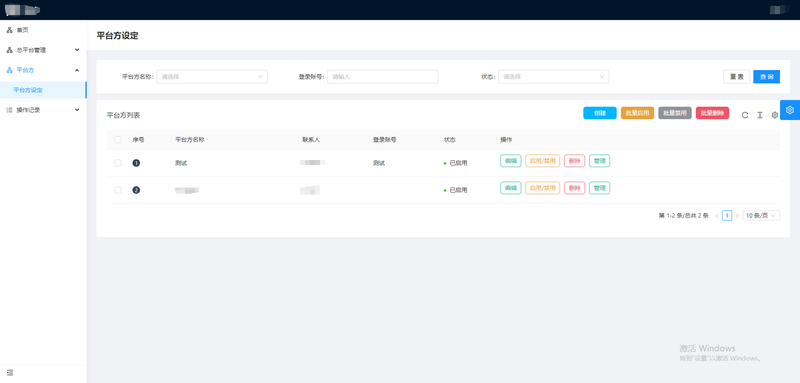Click 编辑 for row 1 (测试)

(511, 161)
